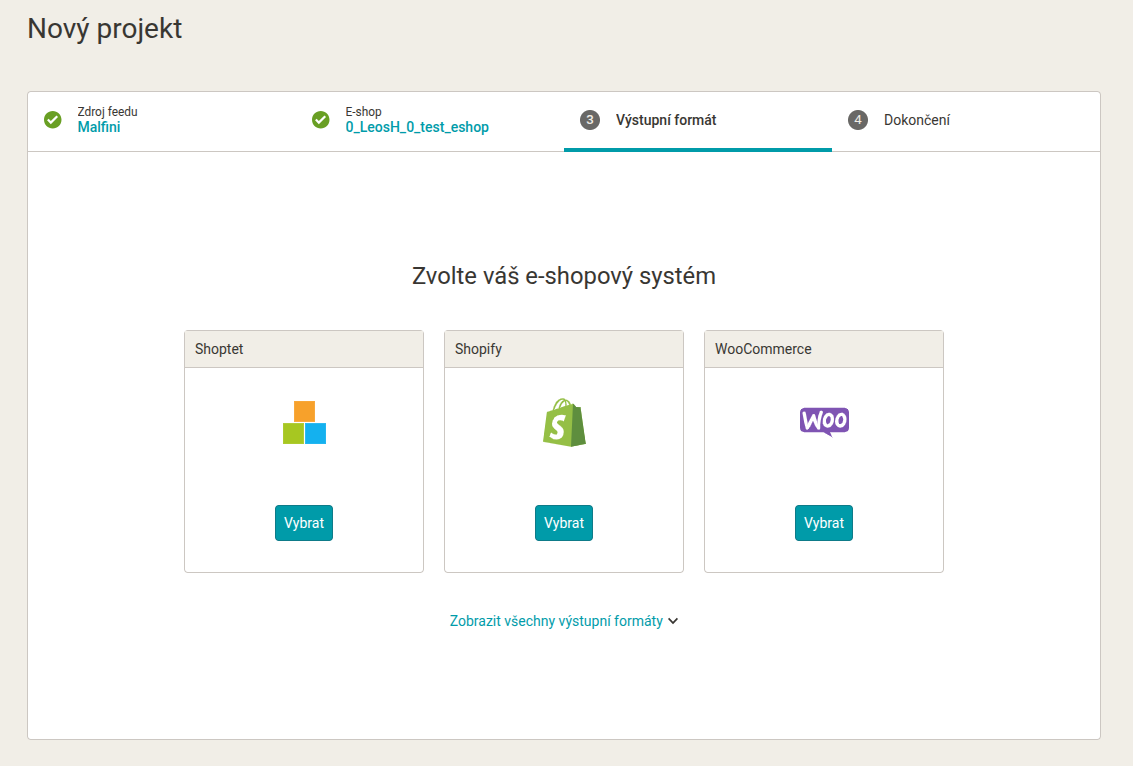Choose WooCommerce via its Vybrat button

point(824,523)
